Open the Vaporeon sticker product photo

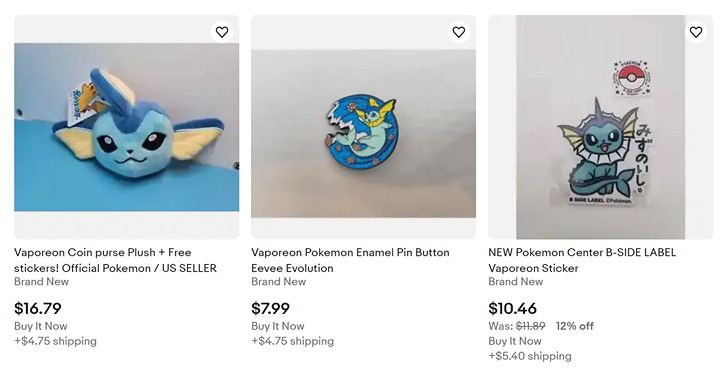click(x=601, y=127)
